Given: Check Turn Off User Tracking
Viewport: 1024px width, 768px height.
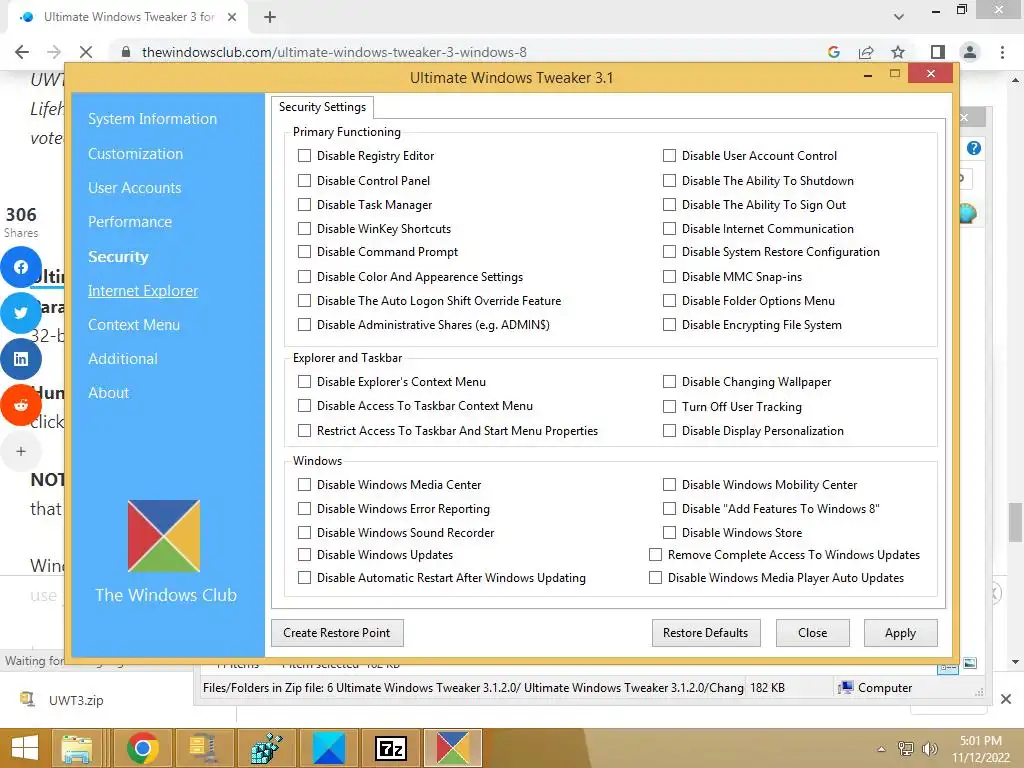Looking at the screenshot, I should [x=669, y=406].
